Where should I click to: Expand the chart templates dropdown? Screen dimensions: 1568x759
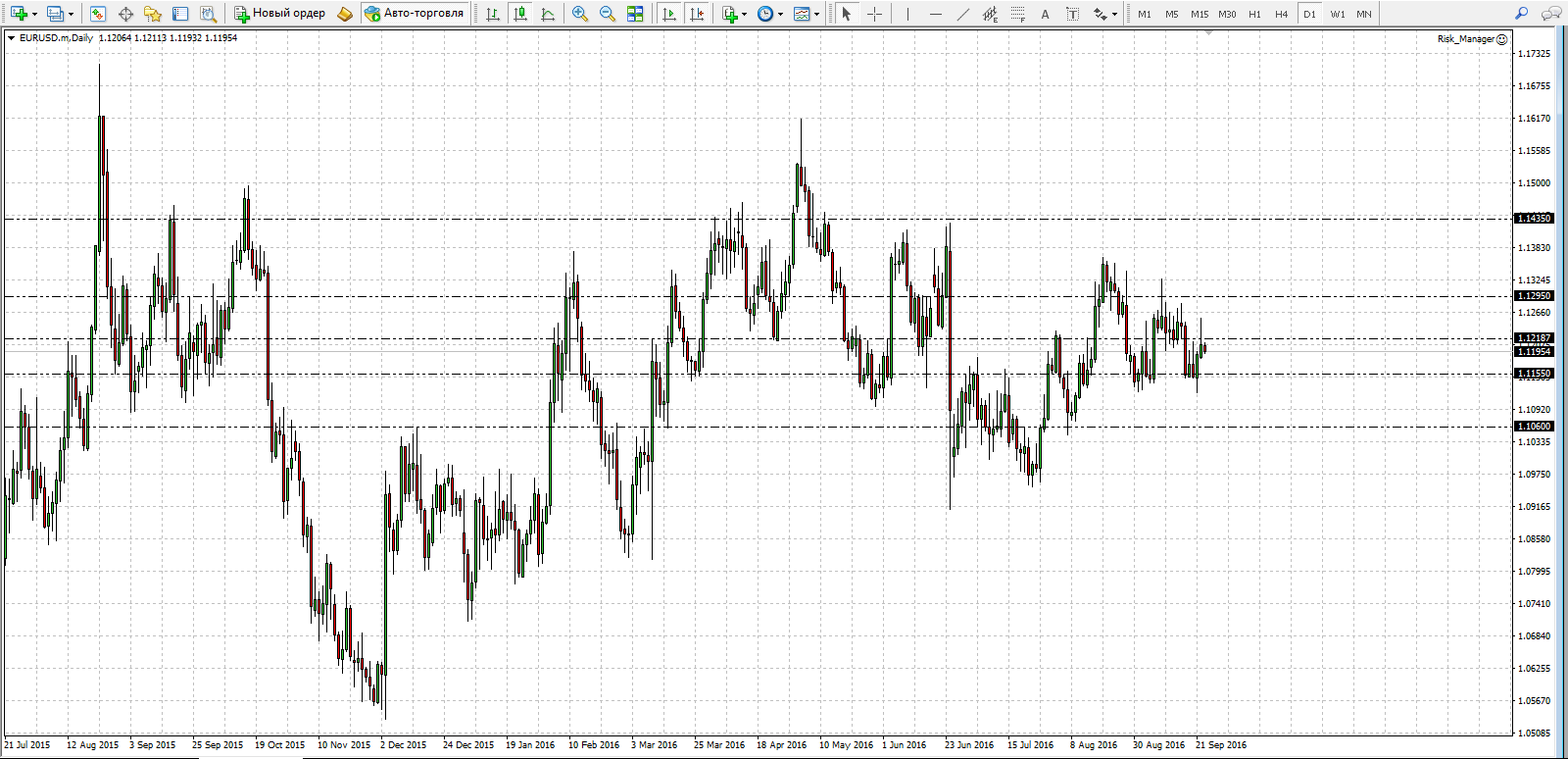[x=816, y=14]
